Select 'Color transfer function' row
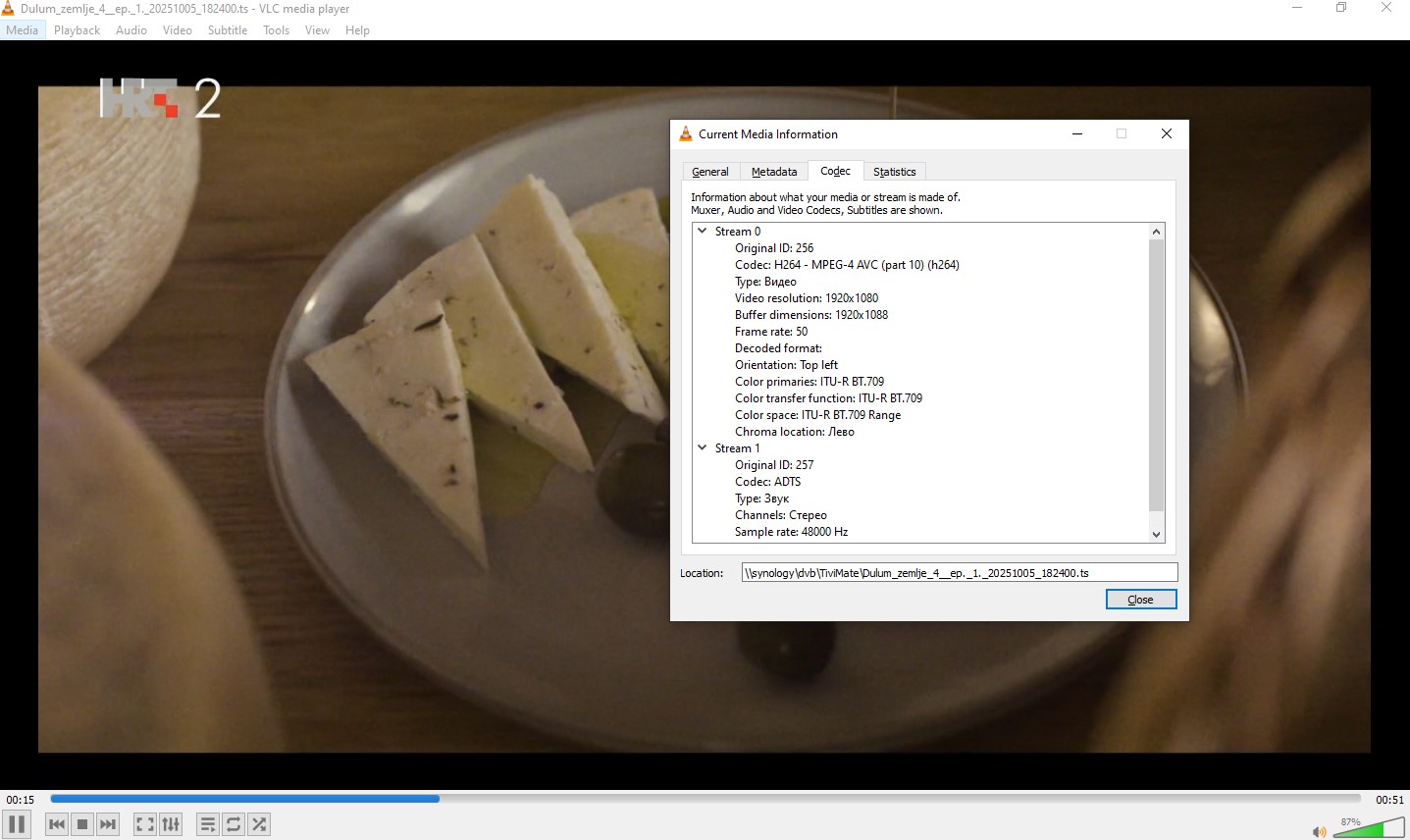The width and height of the screenshot is (1410, 840). click(x=828, y=398)
